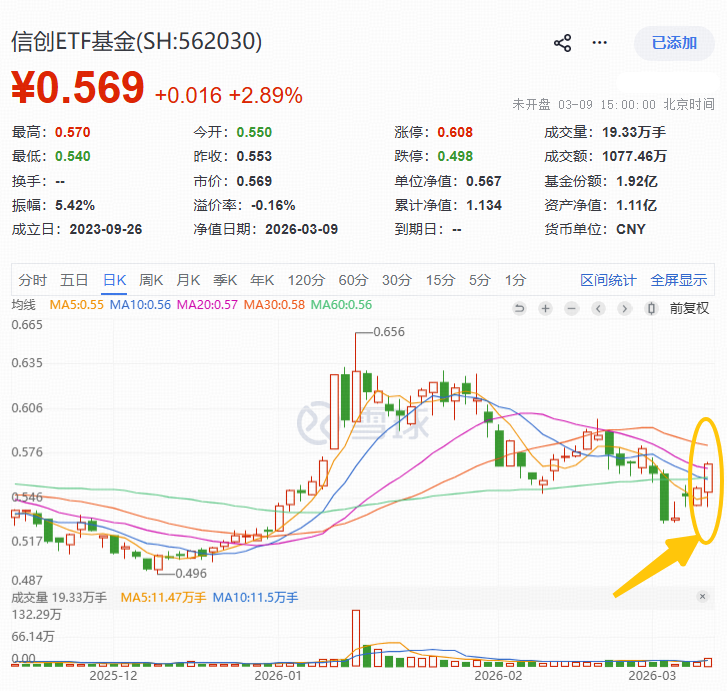The height and width of the screenshot is (691, 727).
Task: Zoom out the K-line chart with minus icon
Action: click(x=572, y=308)
